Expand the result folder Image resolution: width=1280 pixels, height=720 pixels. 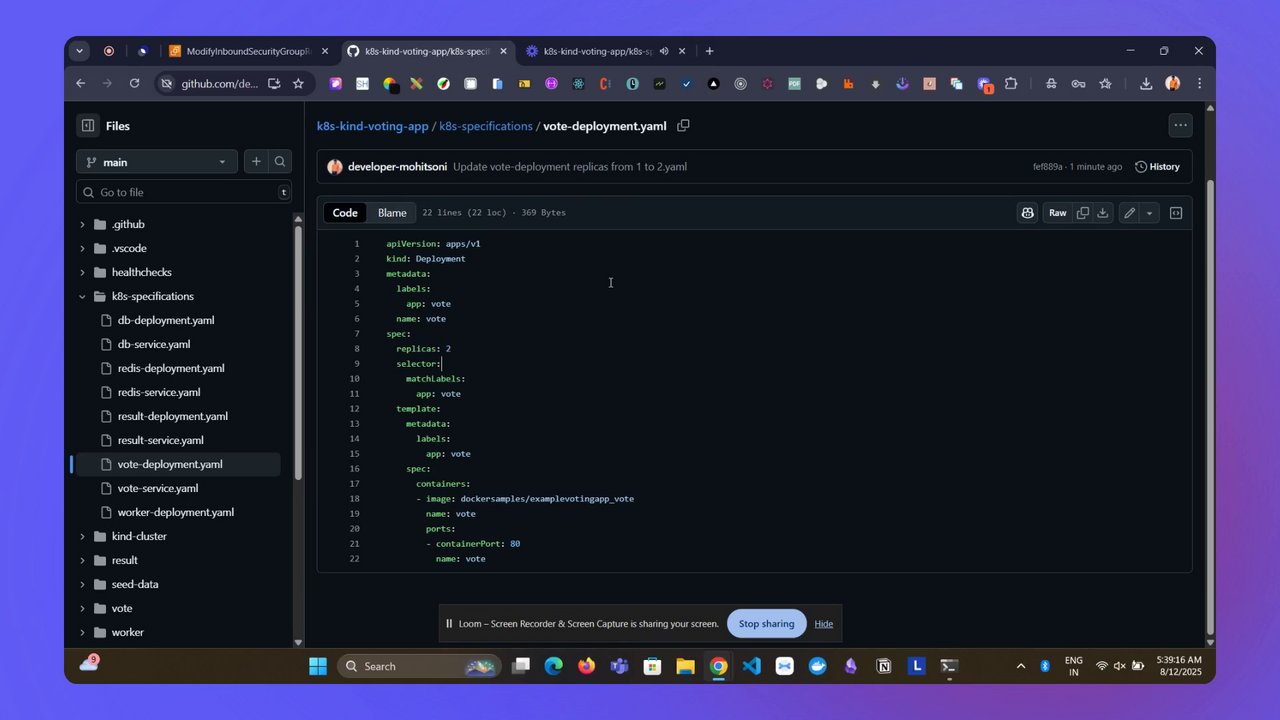tap(82, 560)
